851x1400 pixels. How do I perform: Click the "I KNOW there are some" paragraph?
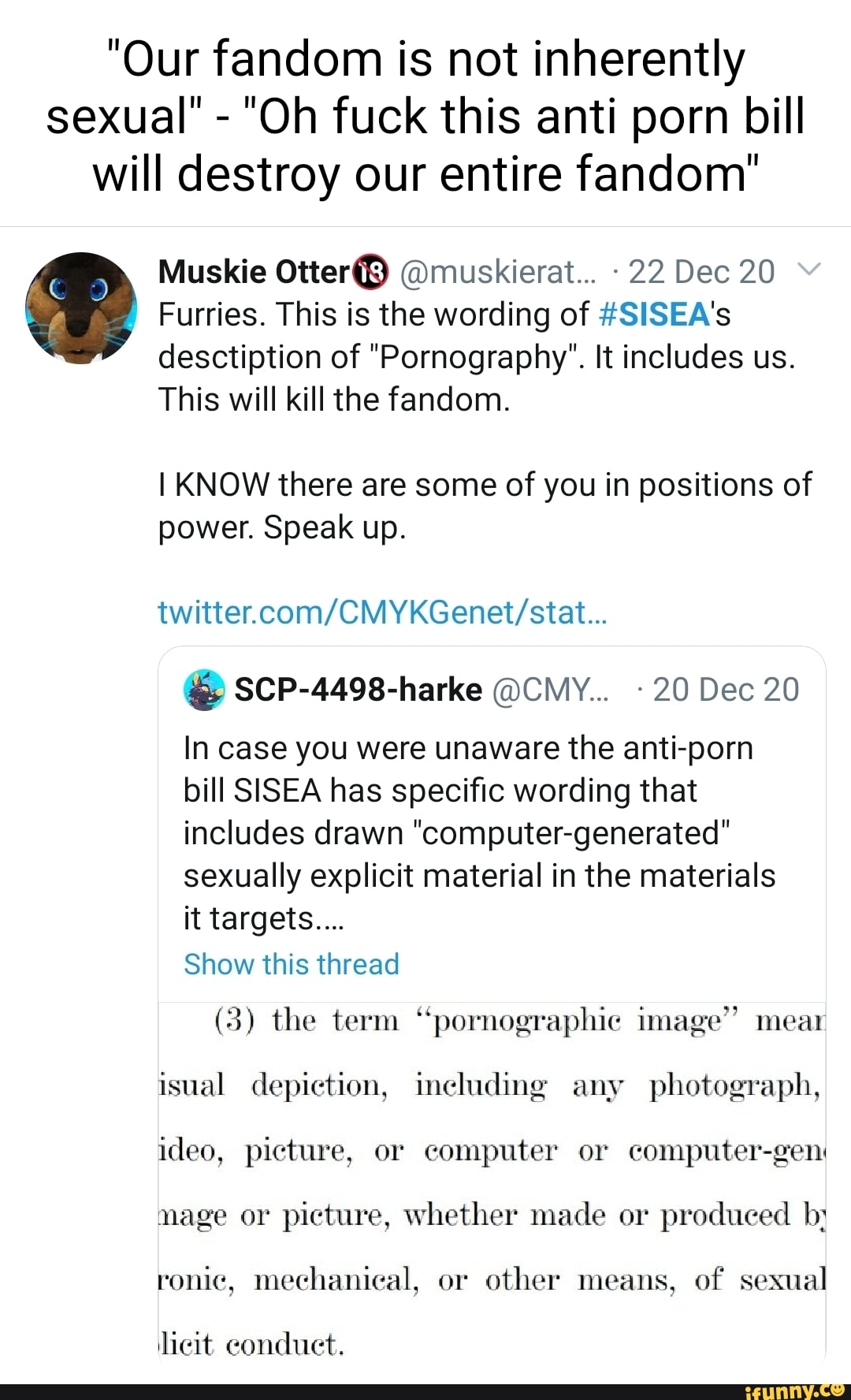pos(484,505)
